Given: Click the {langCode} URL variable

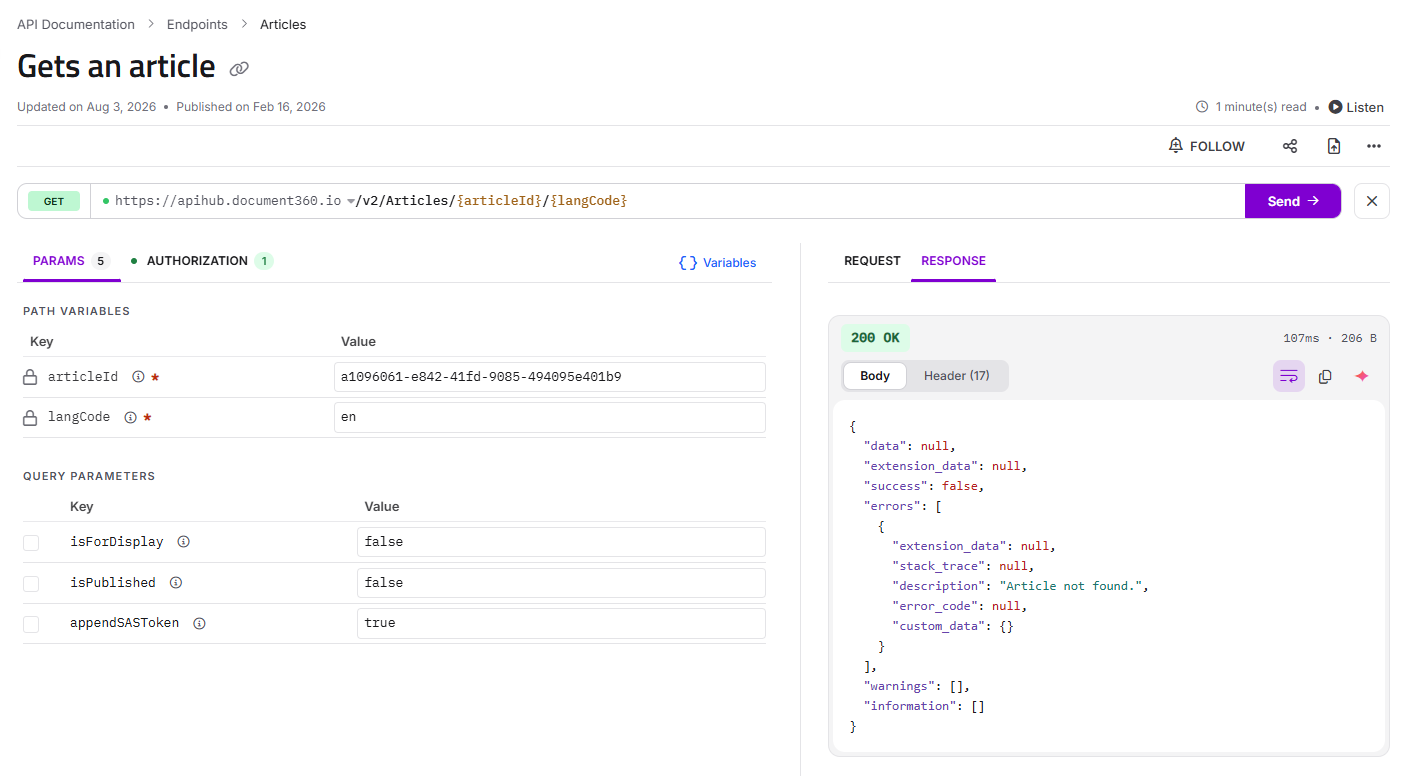Looking at the screenshot, I should (589, 201).
